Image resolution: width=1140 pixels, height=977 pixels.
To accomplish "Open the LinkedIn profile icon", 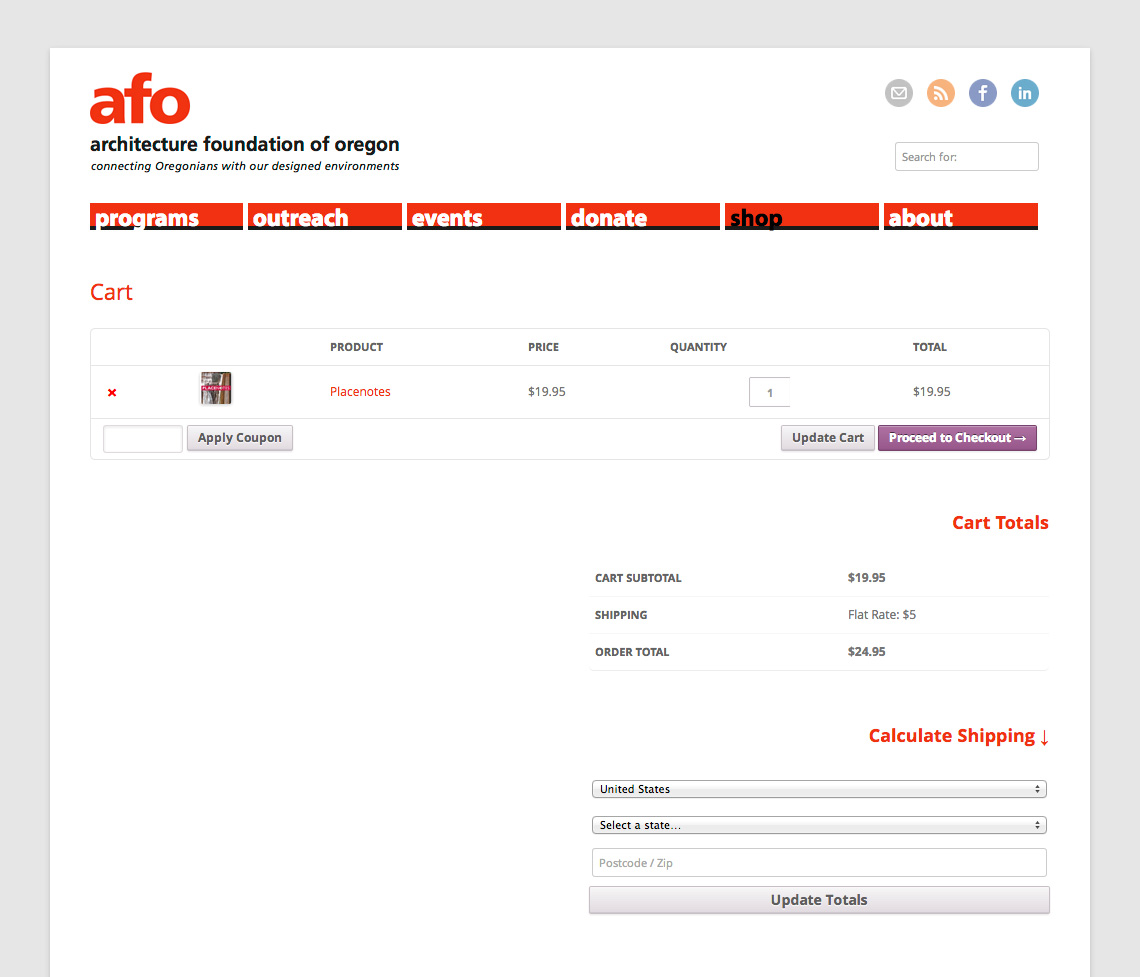I will pyautogui.click(x=1024, y=93).
